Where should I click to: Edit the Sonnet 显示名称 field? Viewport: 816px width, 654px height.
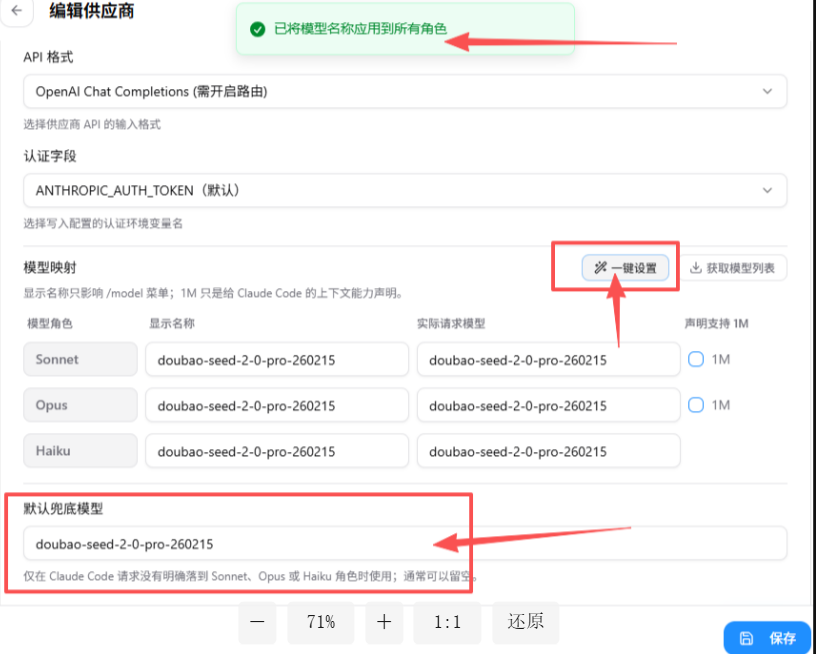click(x=277, y=360)
